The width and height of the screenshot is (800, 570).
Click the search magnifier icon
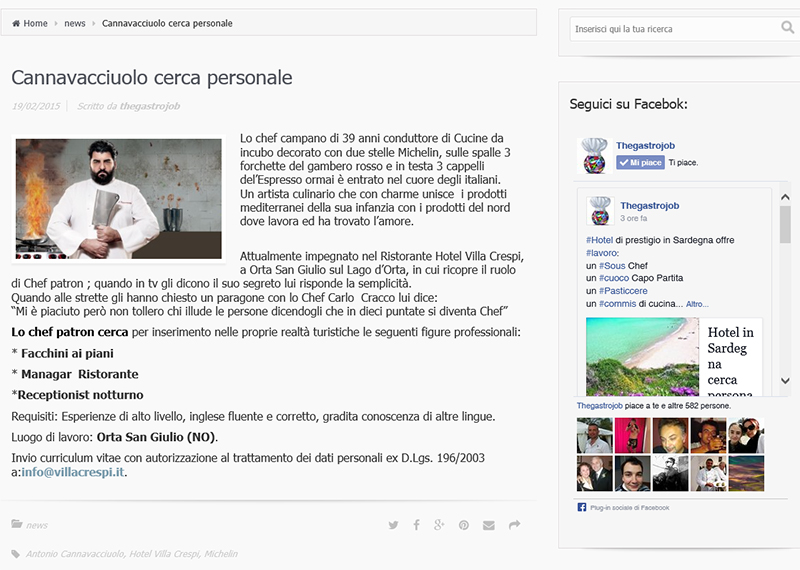pyautogui.click(x=787, y=28)
